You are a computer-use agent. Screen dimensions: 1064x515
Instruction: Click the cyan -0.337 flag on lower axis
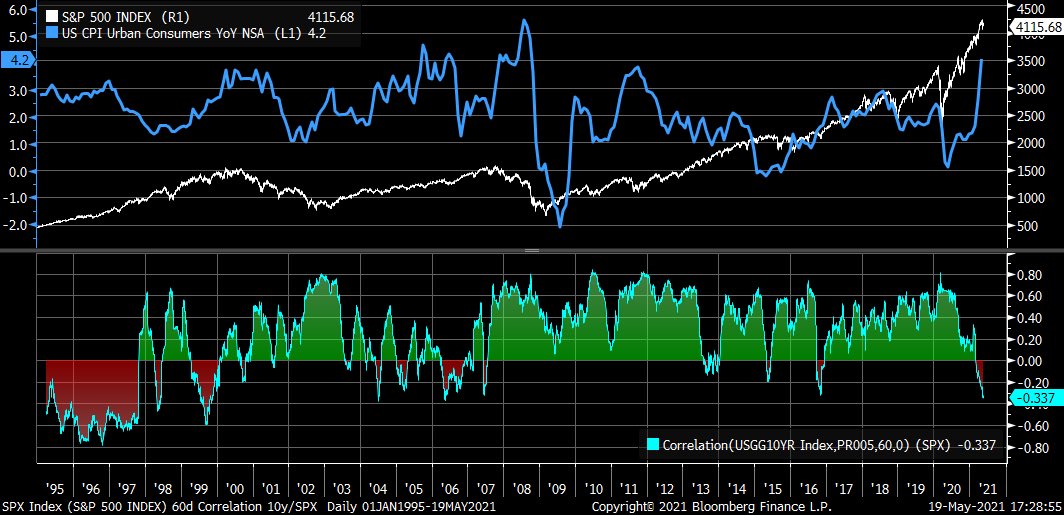(x=1036, y=399)
